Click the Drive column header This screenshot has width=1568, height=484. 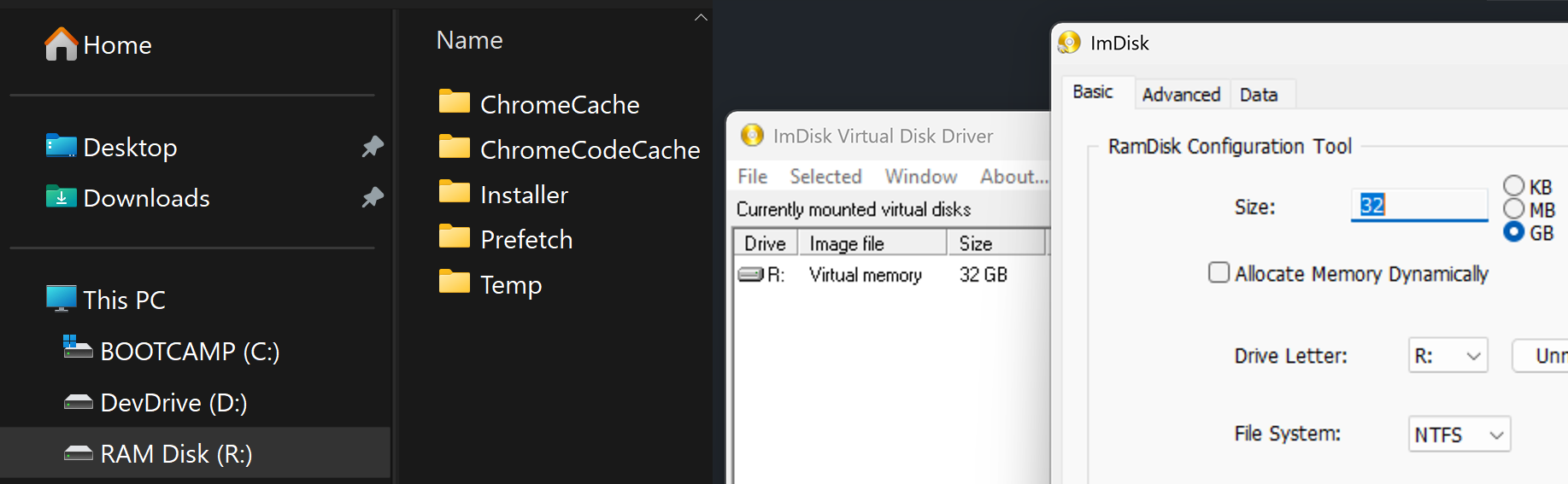coord(766,243)
